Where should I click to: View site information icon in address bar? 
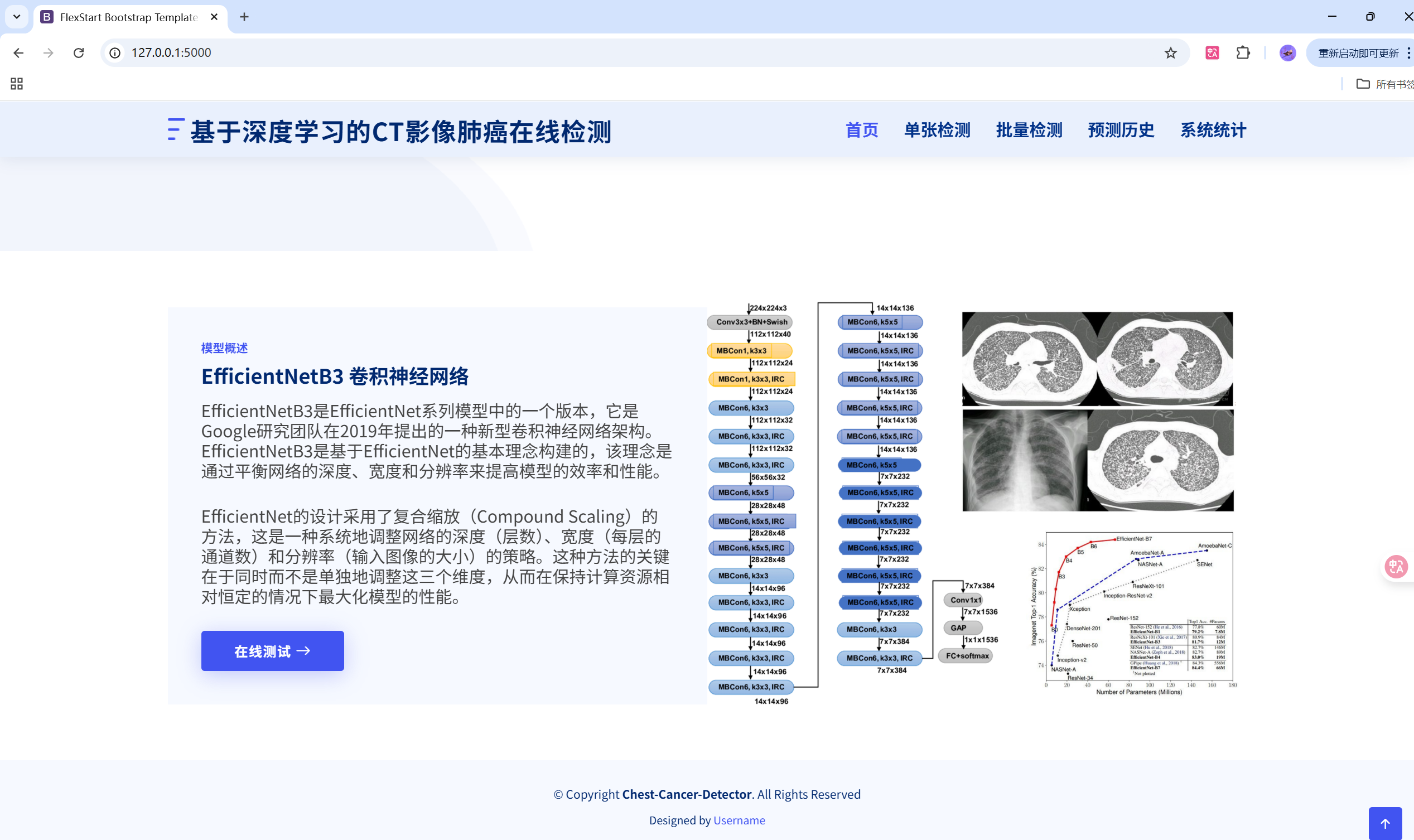115,52
